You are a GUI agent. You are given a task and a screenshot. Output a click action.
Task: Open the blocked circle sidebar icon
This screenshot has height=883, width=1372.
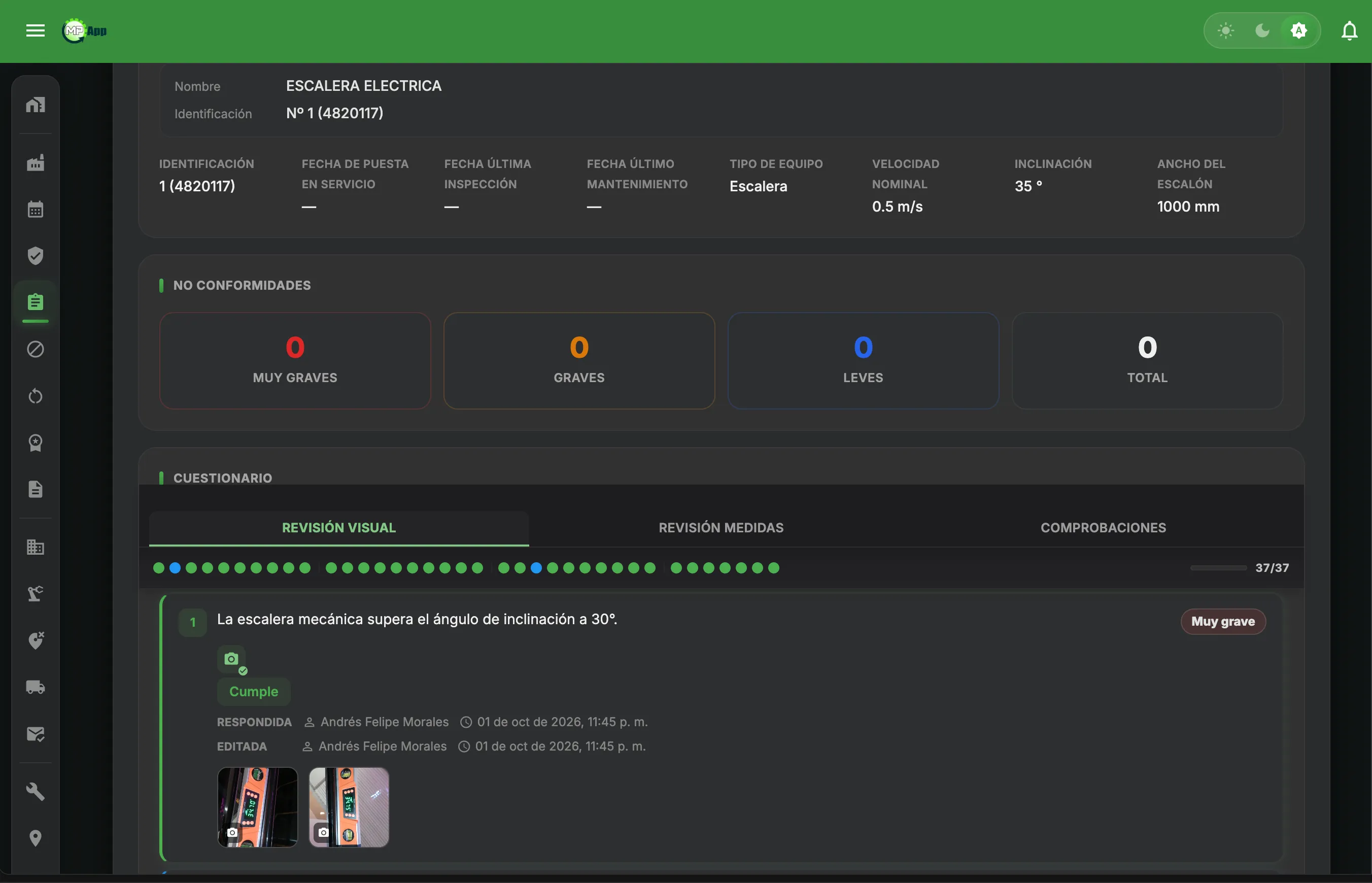(x=36, y=349)
